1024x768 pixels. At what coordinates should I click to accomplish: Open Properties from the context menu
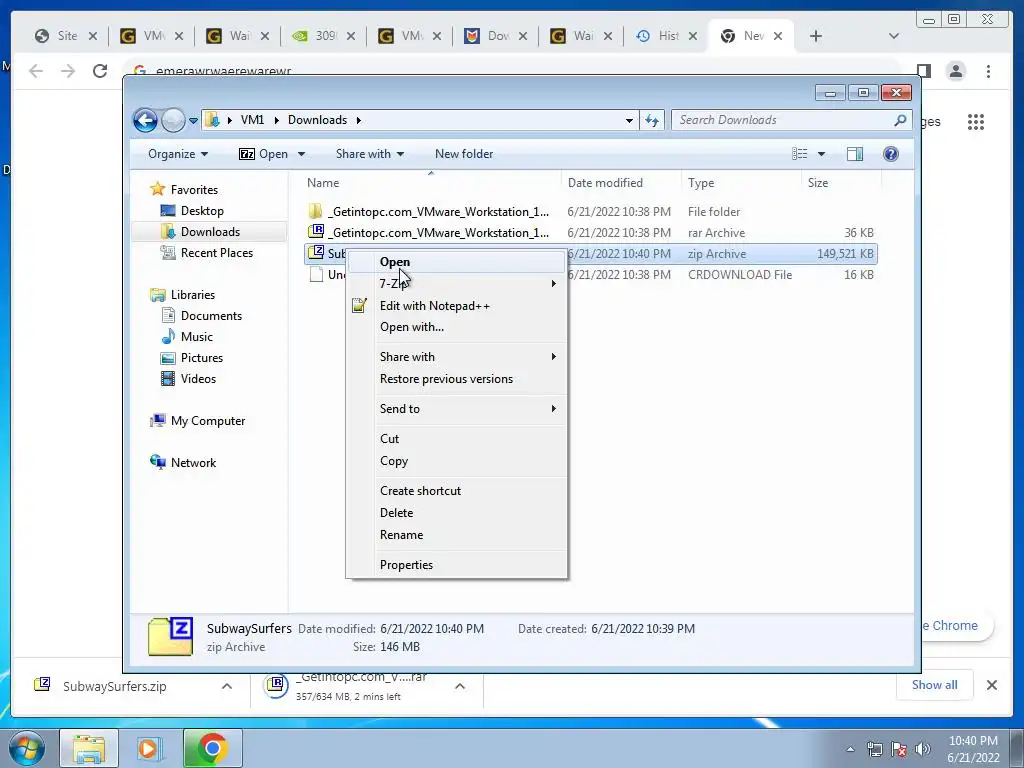456,565
